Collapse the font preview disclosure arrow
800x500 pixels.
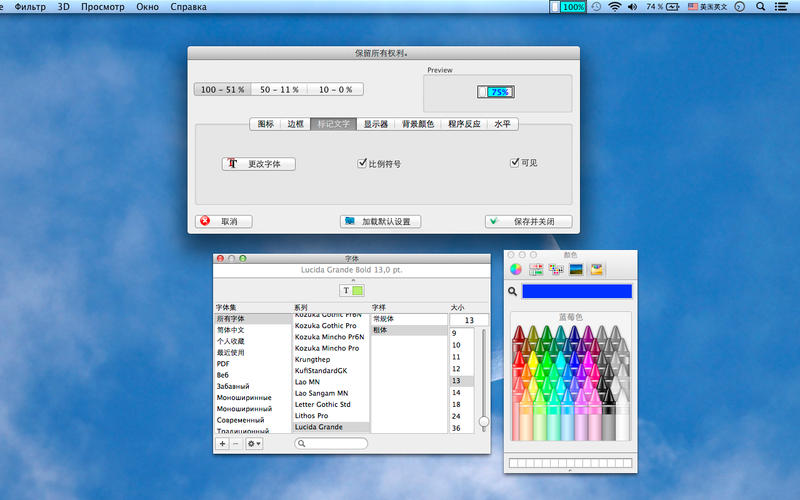[351, 279]
